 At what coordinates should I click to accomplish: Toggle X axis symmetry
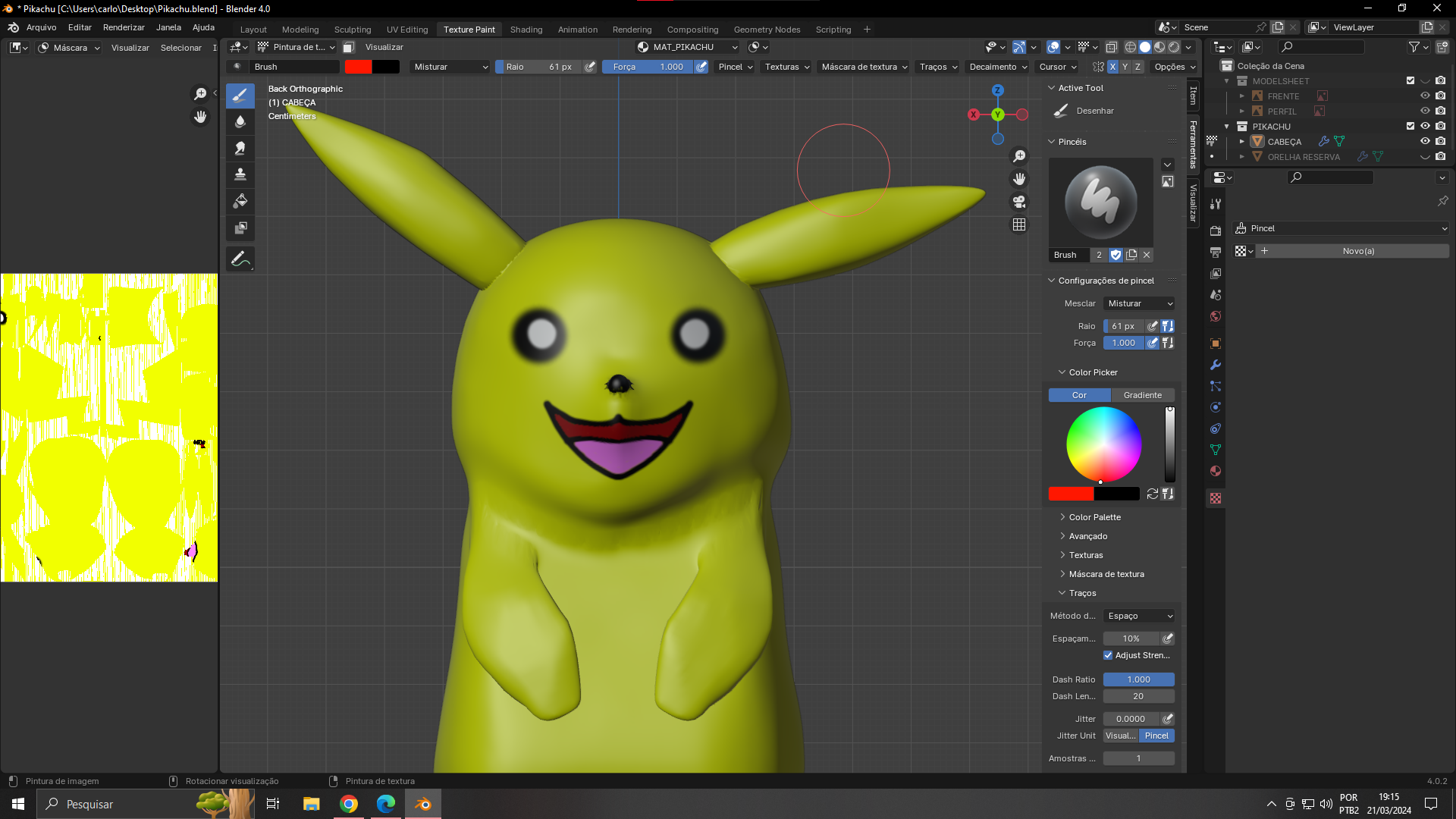point(1112,67)
